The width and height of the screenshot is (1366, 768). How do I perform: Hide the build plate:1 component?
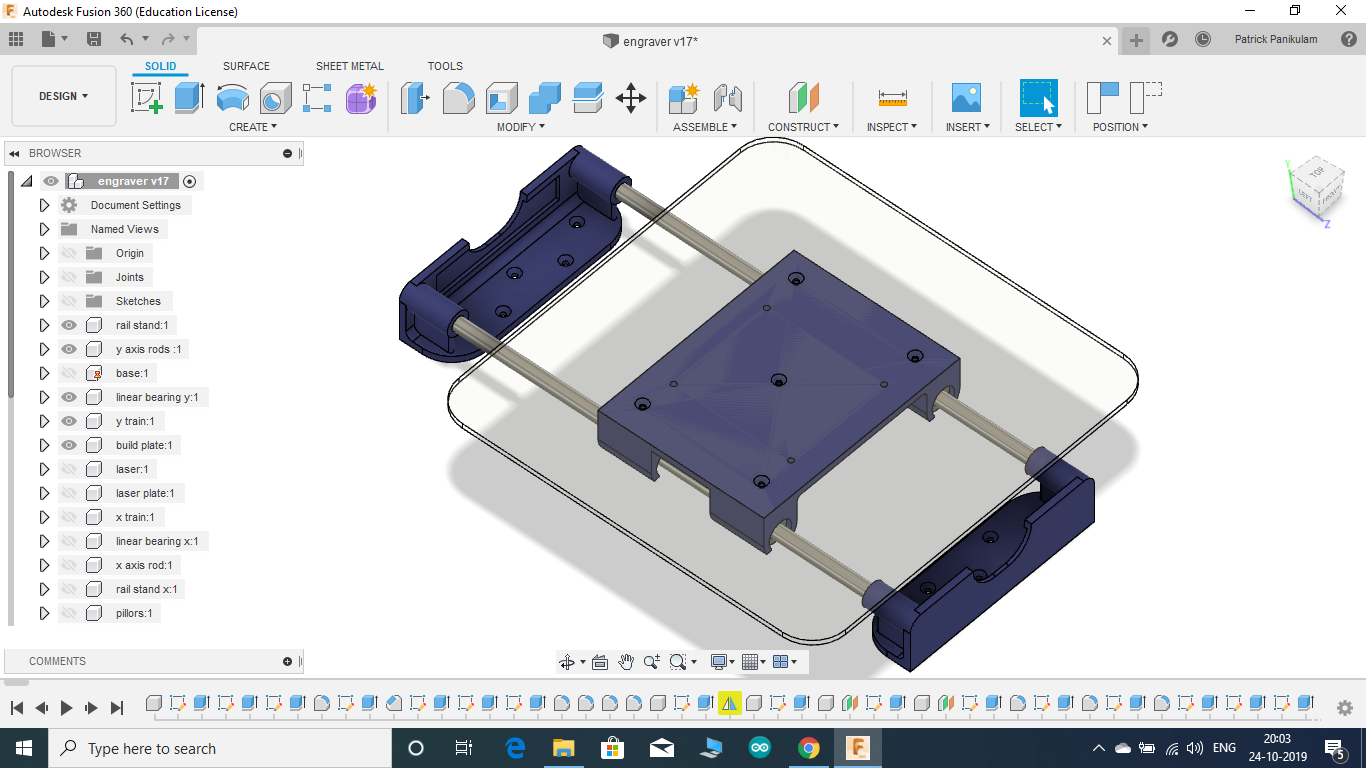(x=69, y=445)
